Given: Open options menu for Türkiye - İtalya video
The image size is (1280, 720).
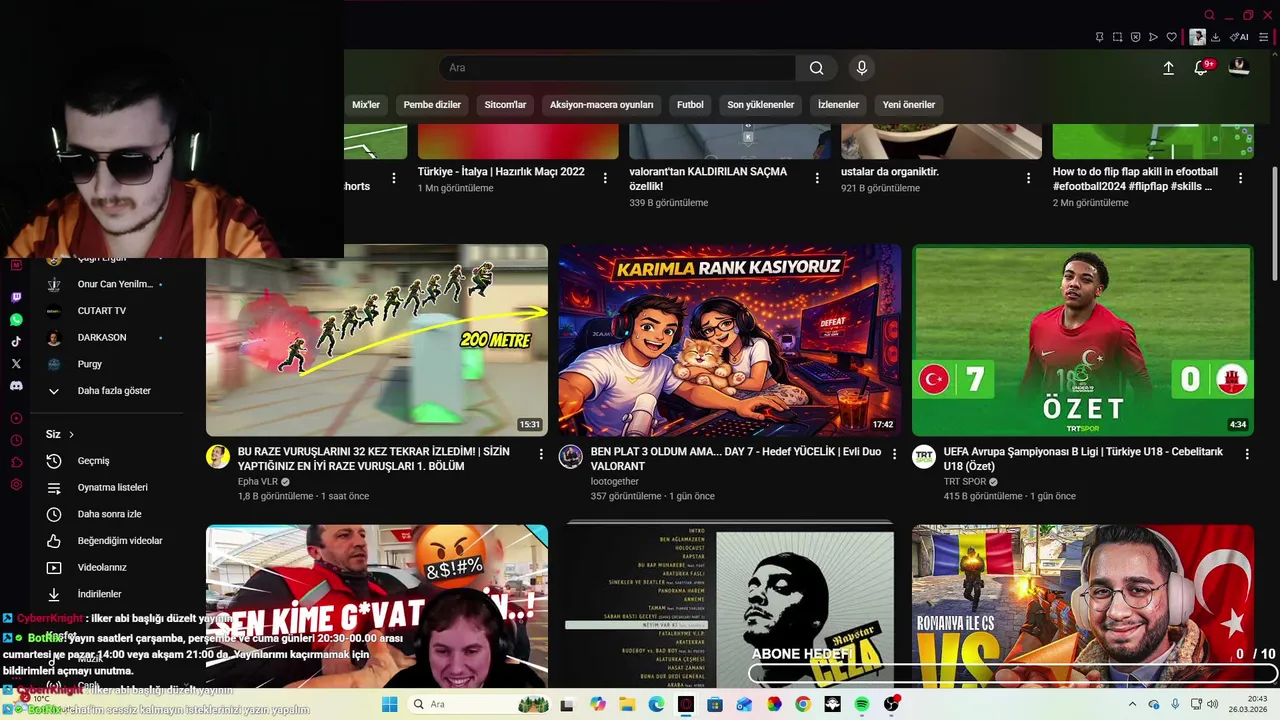Looking at the screenshot, I should point(605,178).
